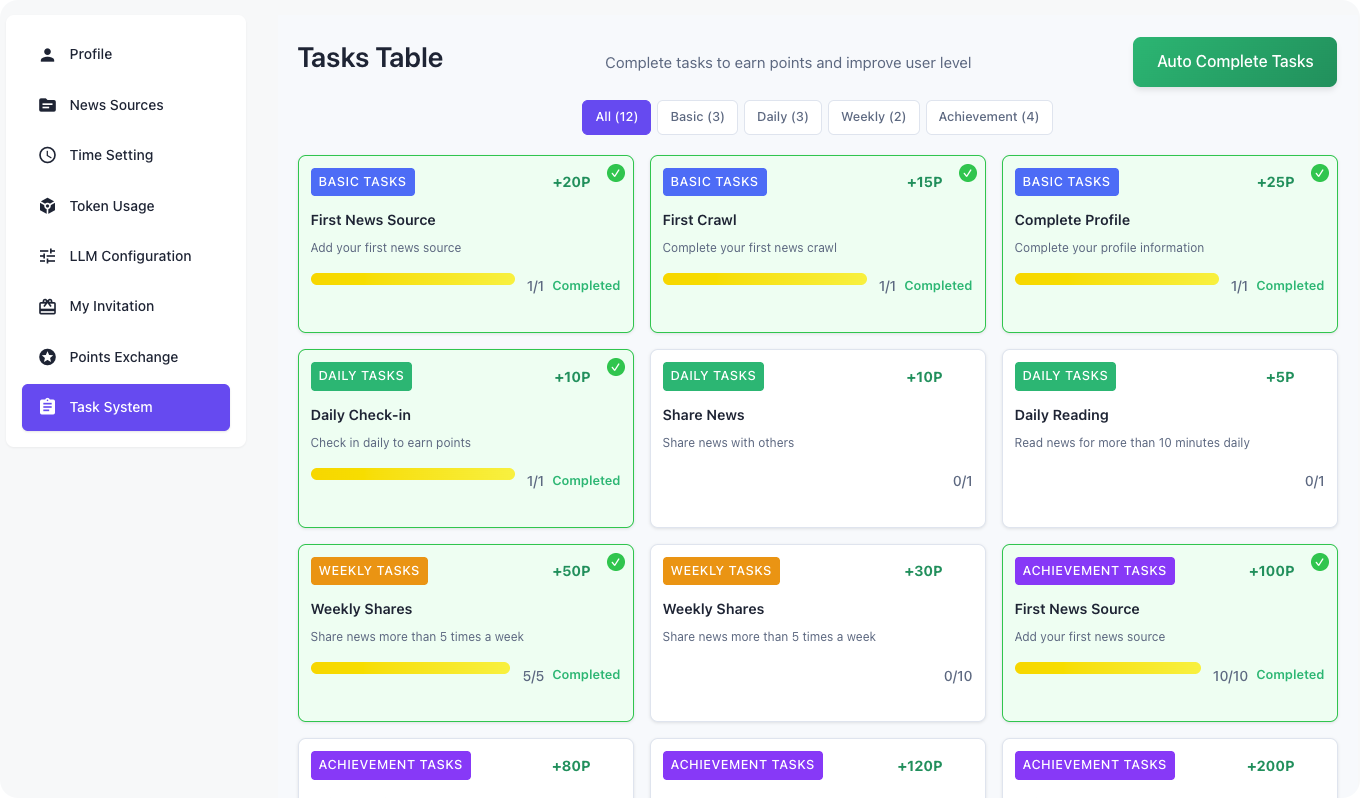The height and width of the screenshot is (798, 1360).
Task: Click 'Share news with others' description
Action: 729,443
